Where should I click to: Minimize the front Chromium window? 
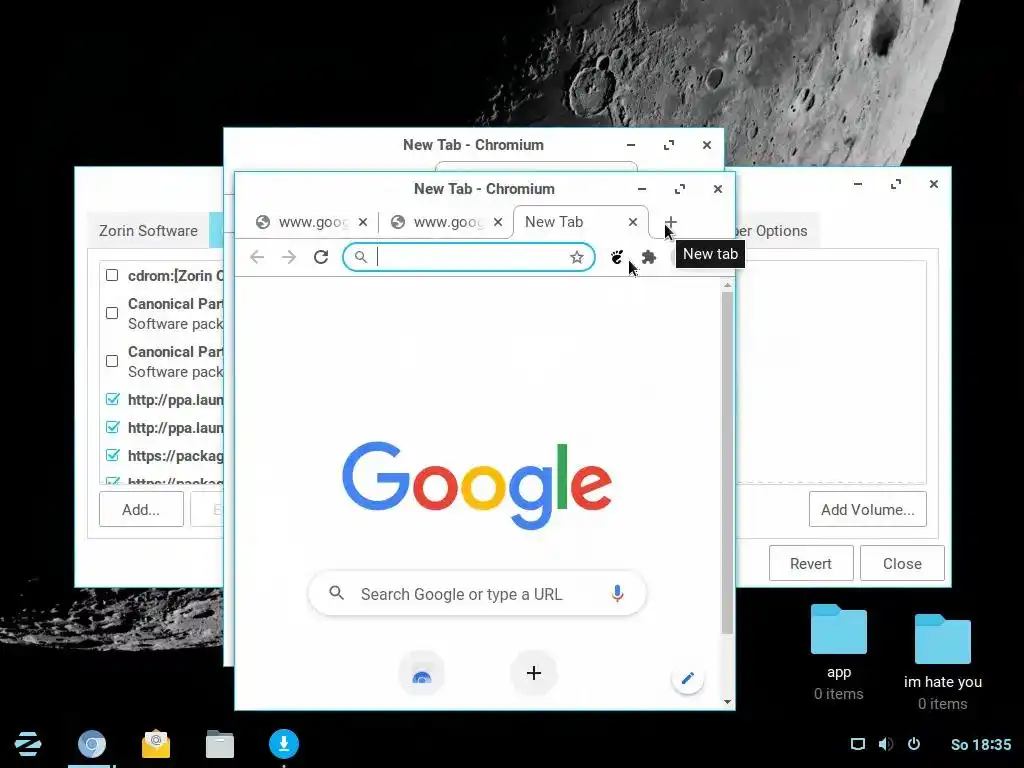pos(642,189)
